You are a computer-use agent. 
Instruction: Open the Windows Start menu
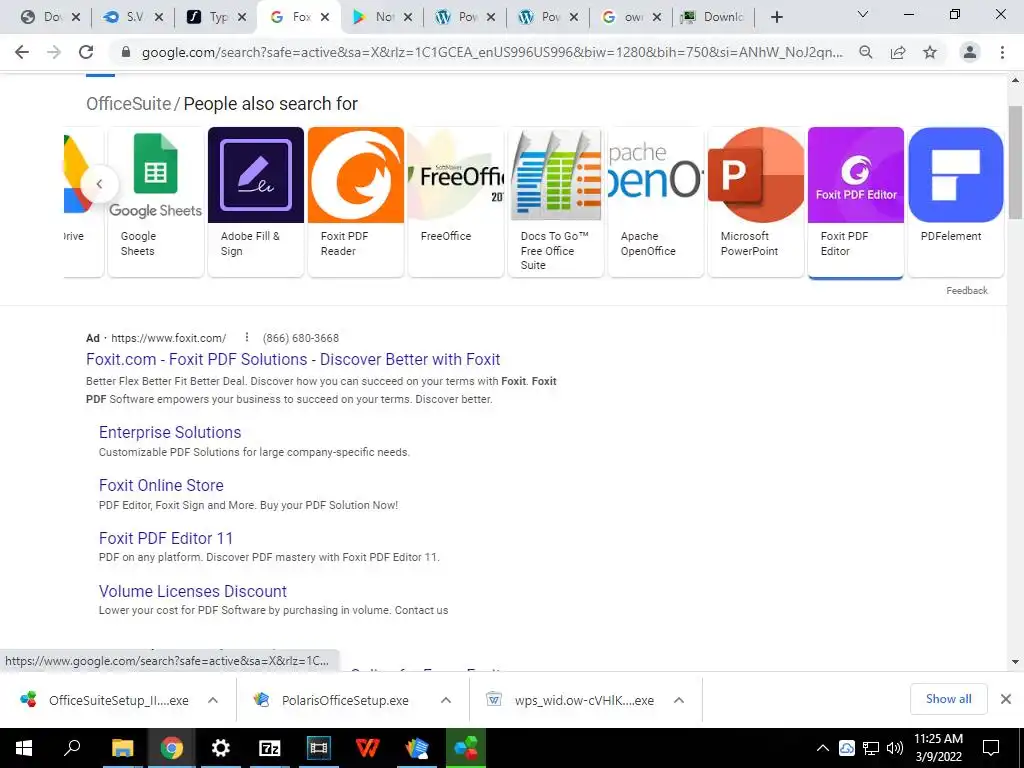coord(24,748)
